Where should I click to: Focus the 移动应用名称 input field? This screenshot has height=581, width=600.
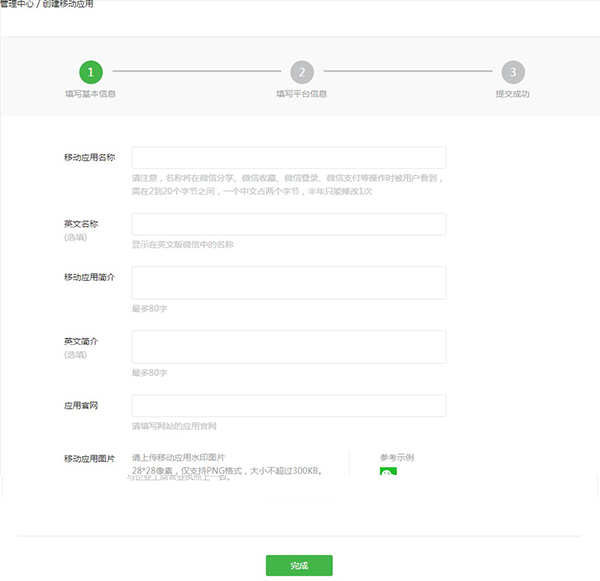288,158
